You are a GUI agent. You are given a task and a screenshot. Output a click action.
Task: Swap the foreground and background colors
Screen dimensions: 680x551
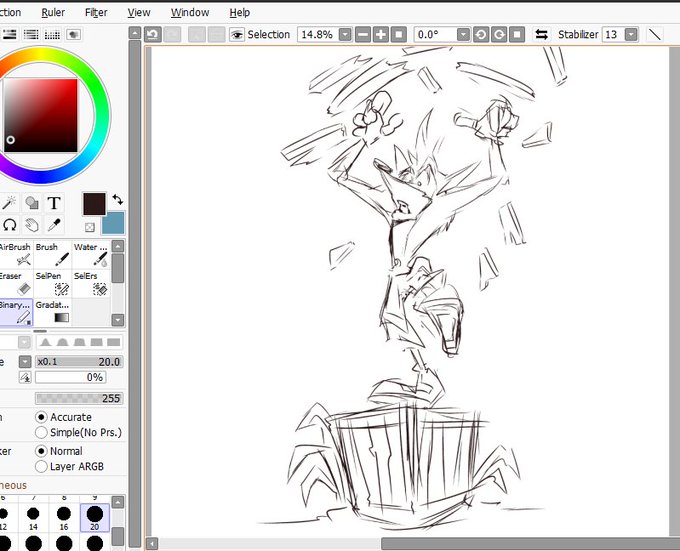[118, 199]
